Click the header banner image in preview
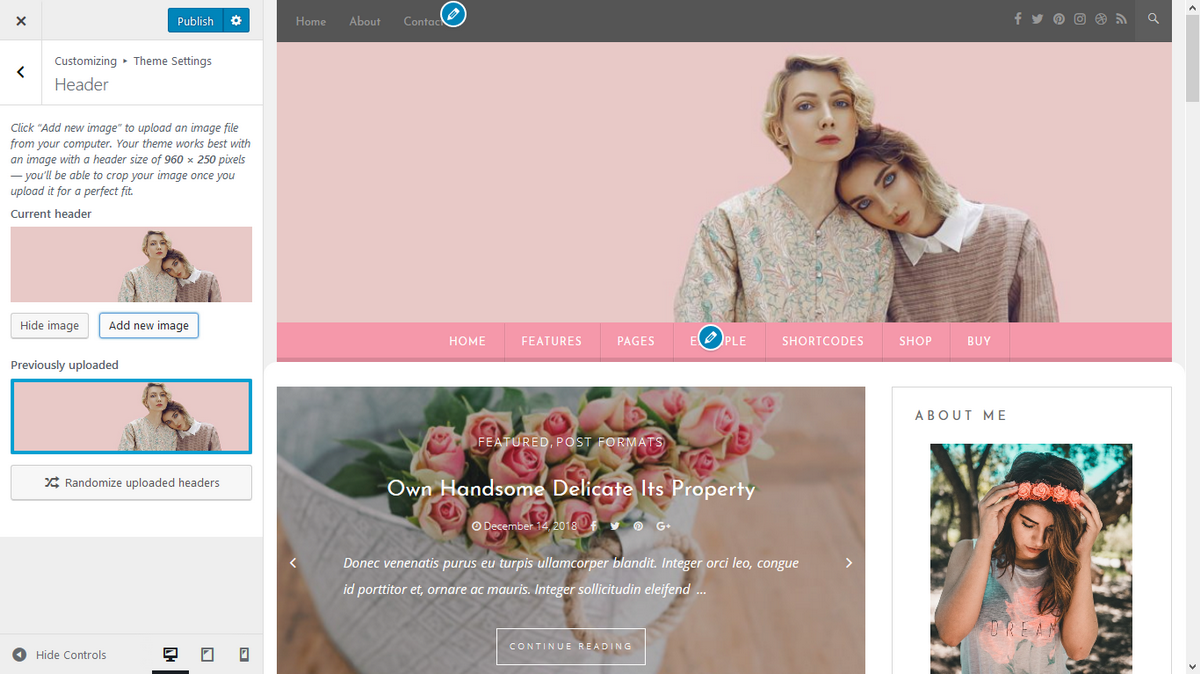 tap(724, 182)
